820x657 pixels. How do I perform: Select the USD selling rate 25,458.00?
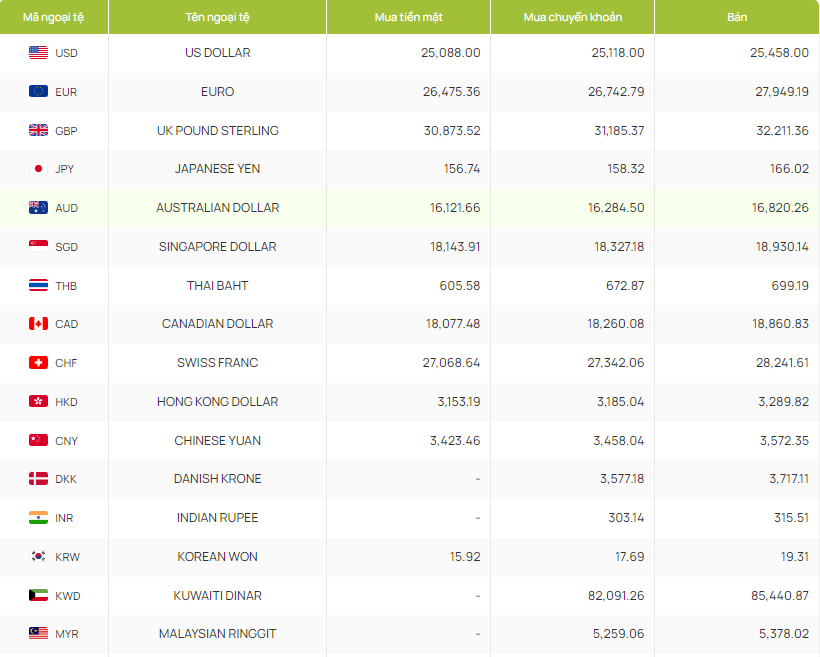tap(779, 53)
